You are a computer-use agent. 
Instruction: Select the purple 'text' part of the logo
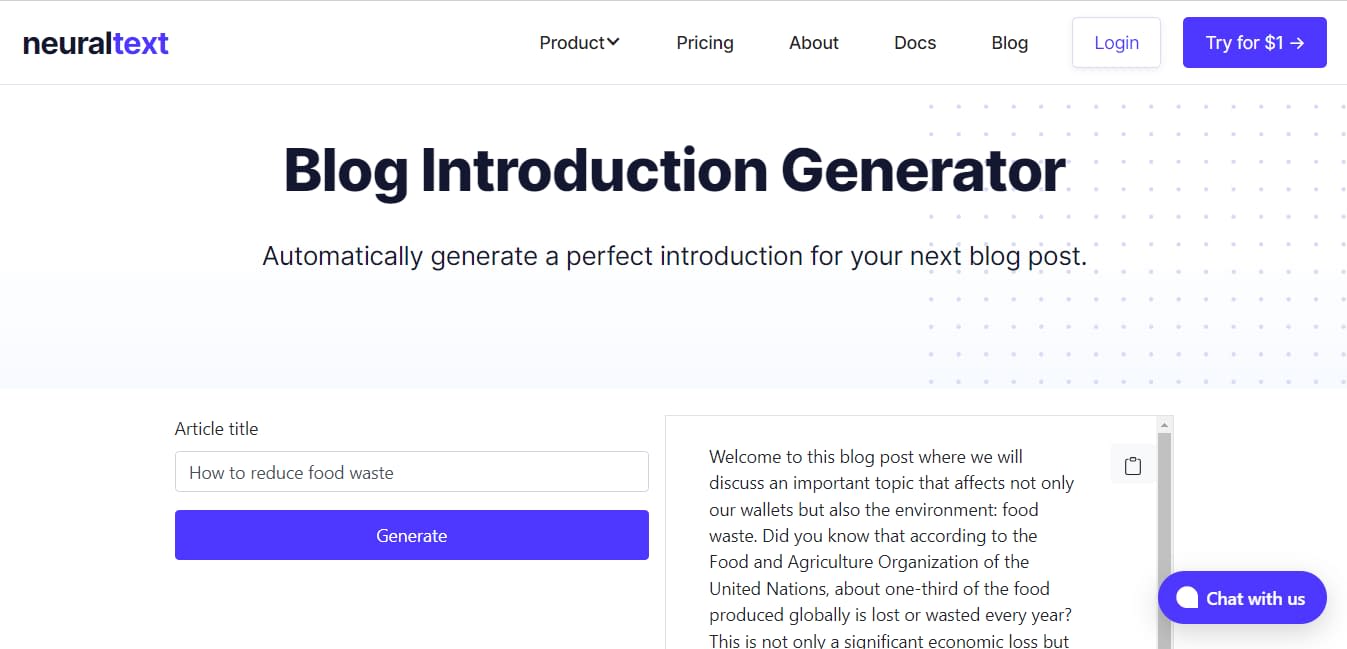[141, 42]
